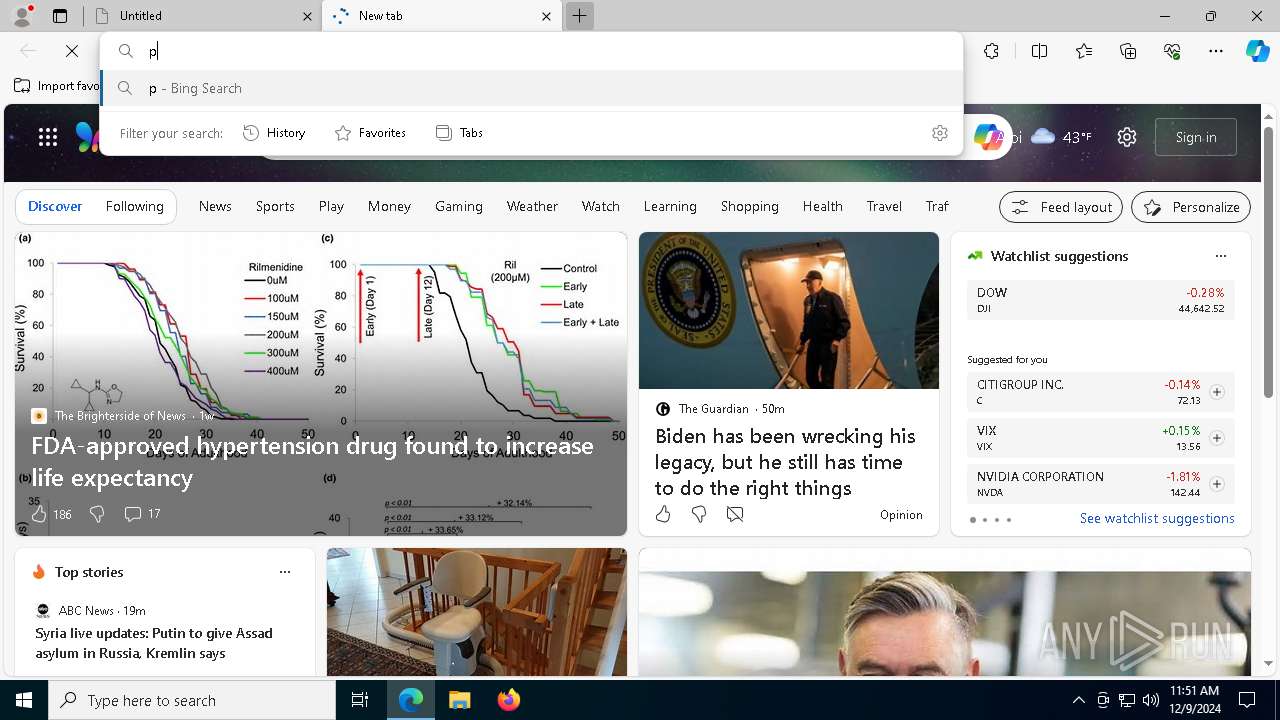Dislike the hypertension drug article

tap(97, 514)
